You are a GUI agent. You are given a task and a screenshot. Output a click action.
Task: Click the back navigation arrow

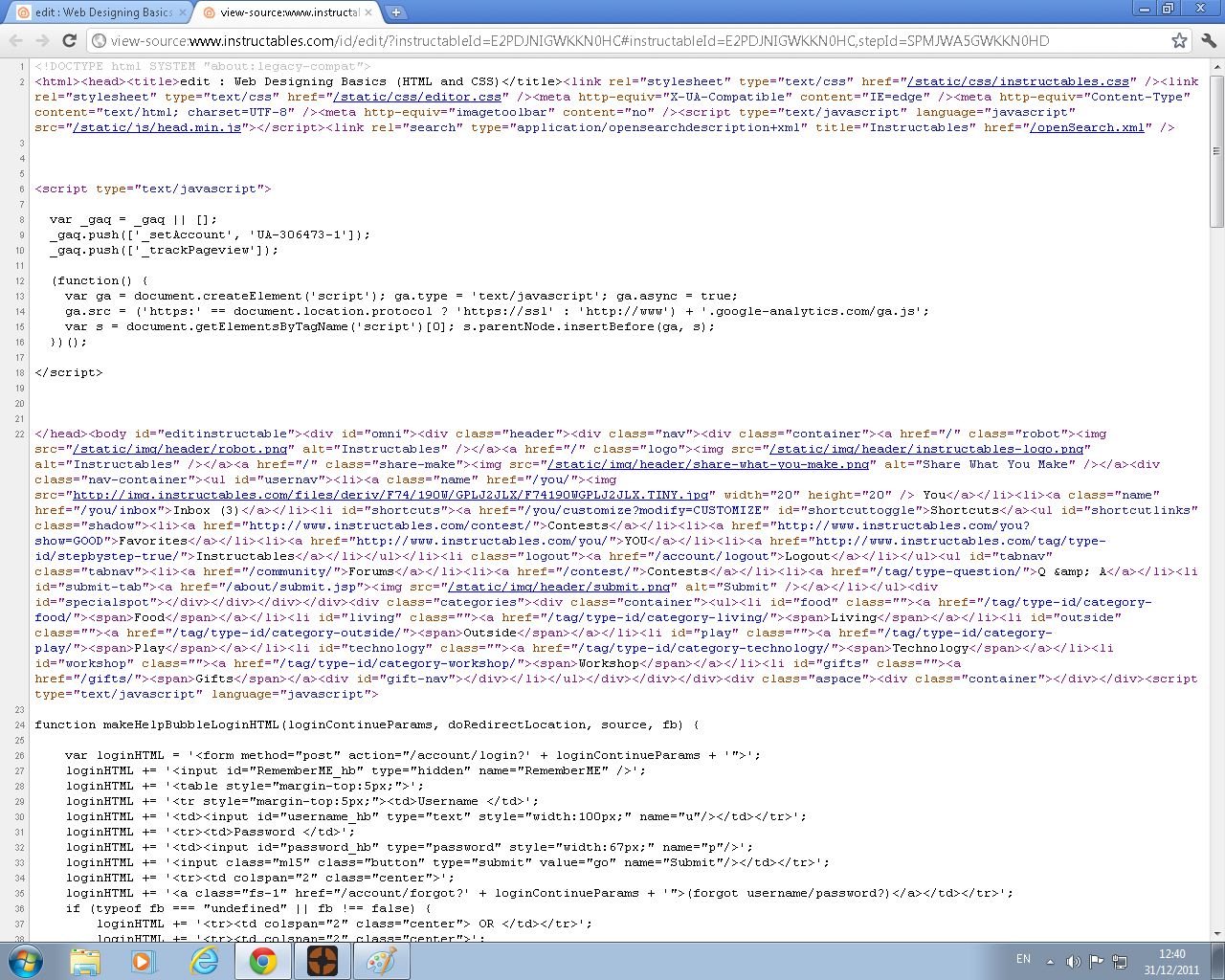click(15, 41)
